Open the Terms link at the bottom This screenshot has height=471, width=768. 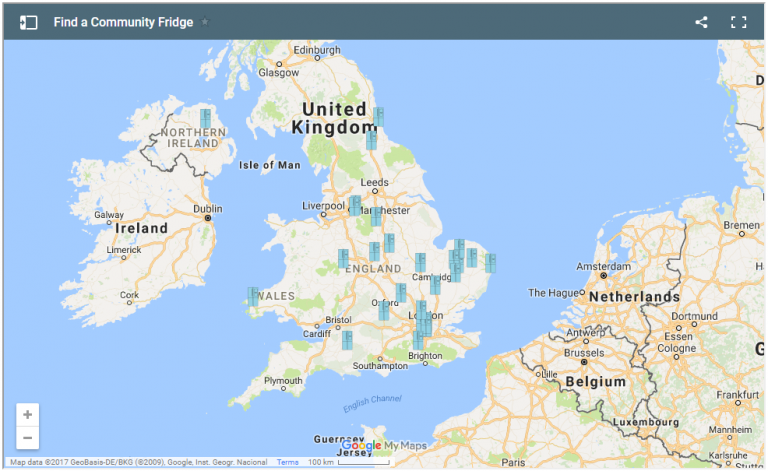tap(288, 462)
